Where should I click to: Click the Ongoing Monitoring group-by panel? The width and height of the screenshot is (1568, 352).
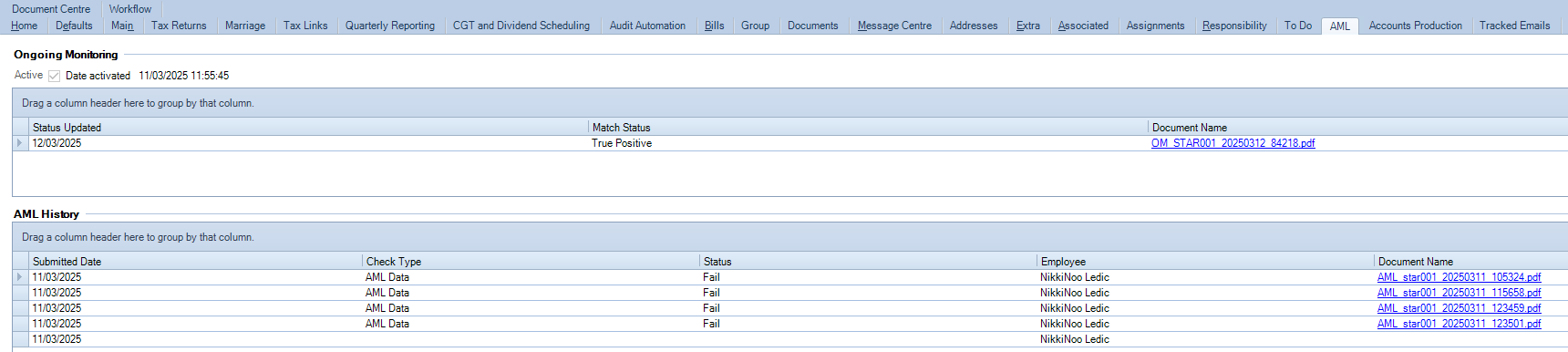(x=790, y=103)
